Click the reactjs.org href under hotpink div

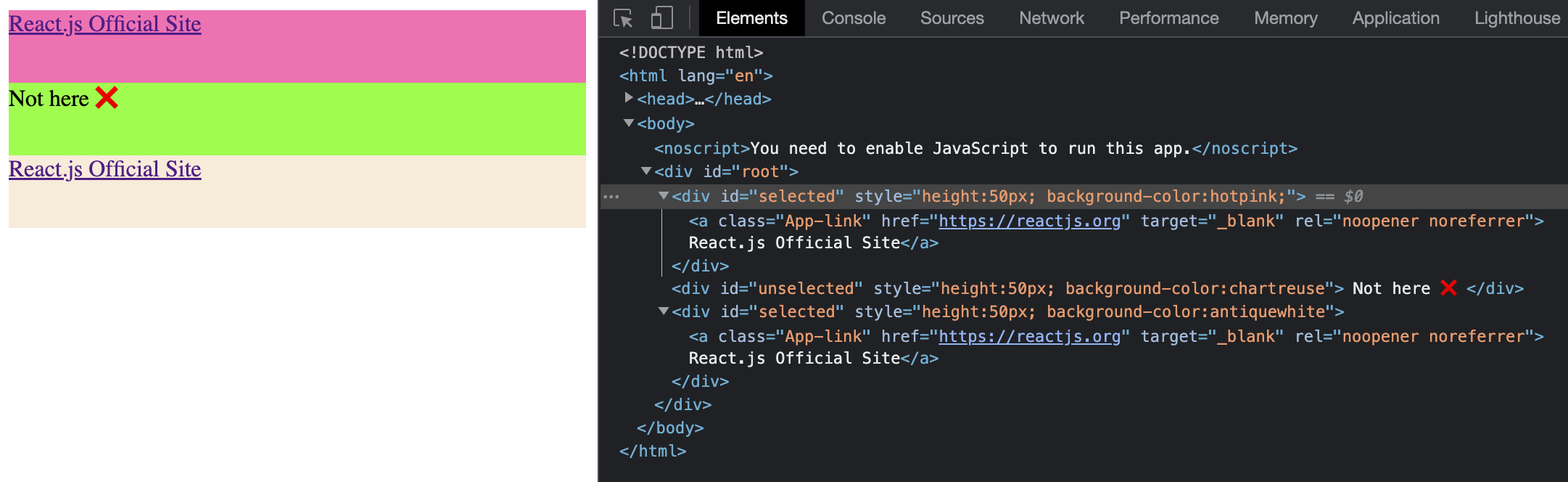(1030, 221)
